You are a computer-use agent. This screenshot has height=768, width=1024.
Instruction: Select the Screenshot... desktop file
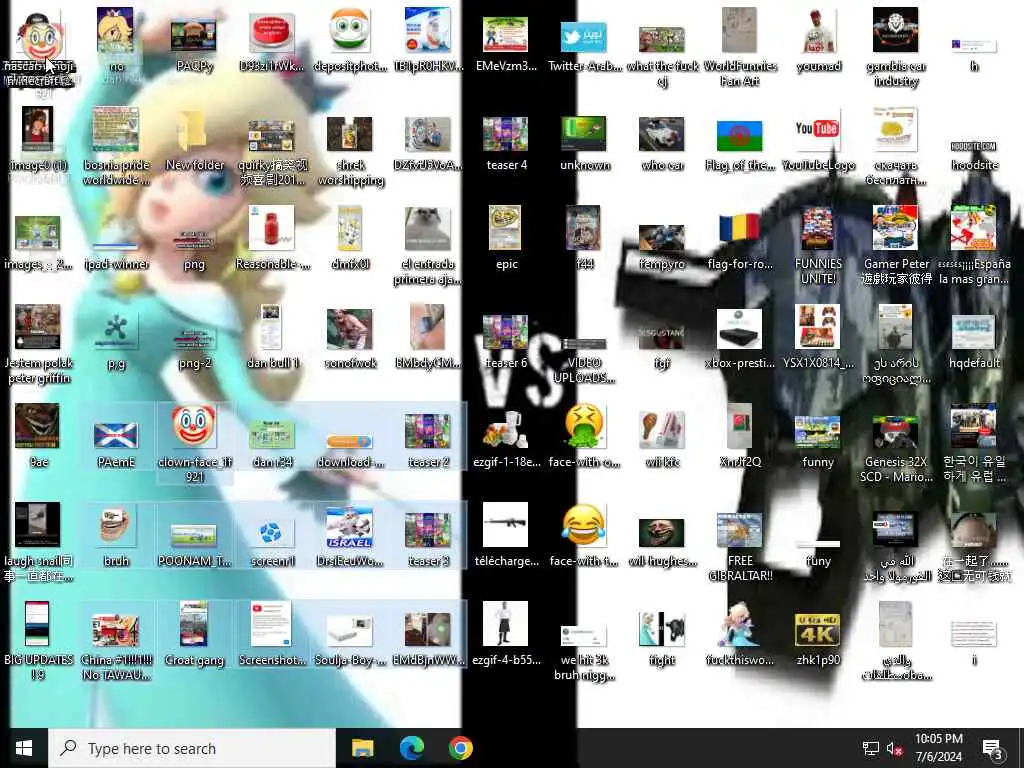click(x=272, y=633)
